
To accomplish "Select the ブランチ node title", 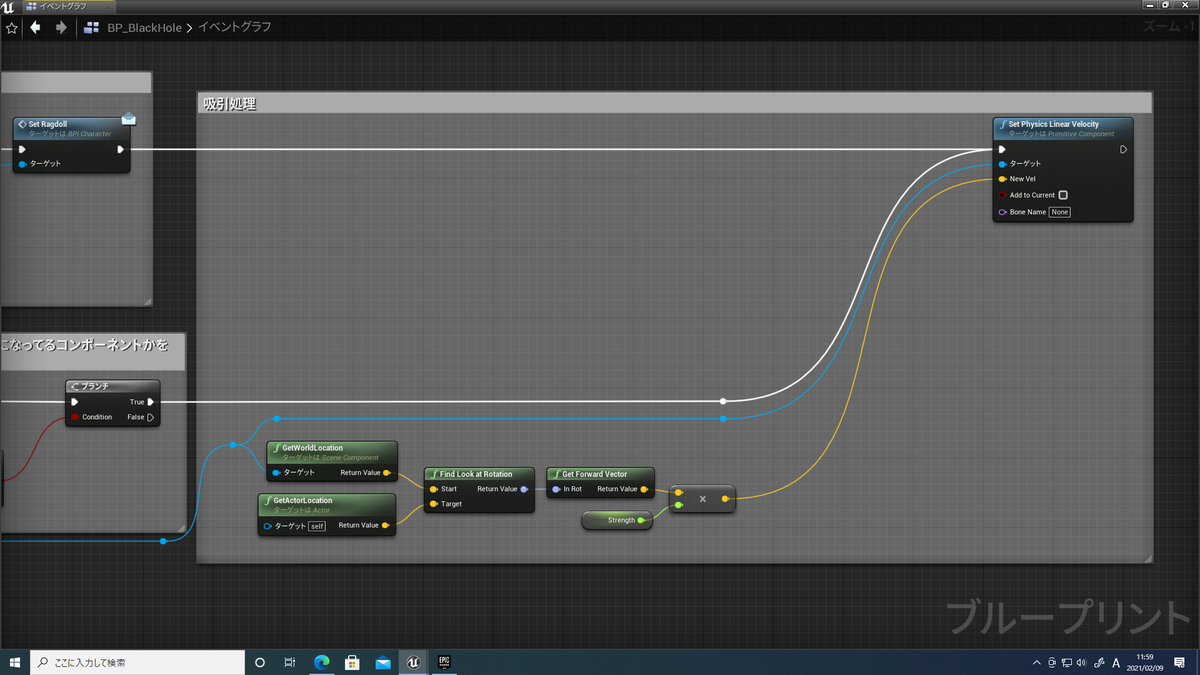I will click(x=93, y=386).
